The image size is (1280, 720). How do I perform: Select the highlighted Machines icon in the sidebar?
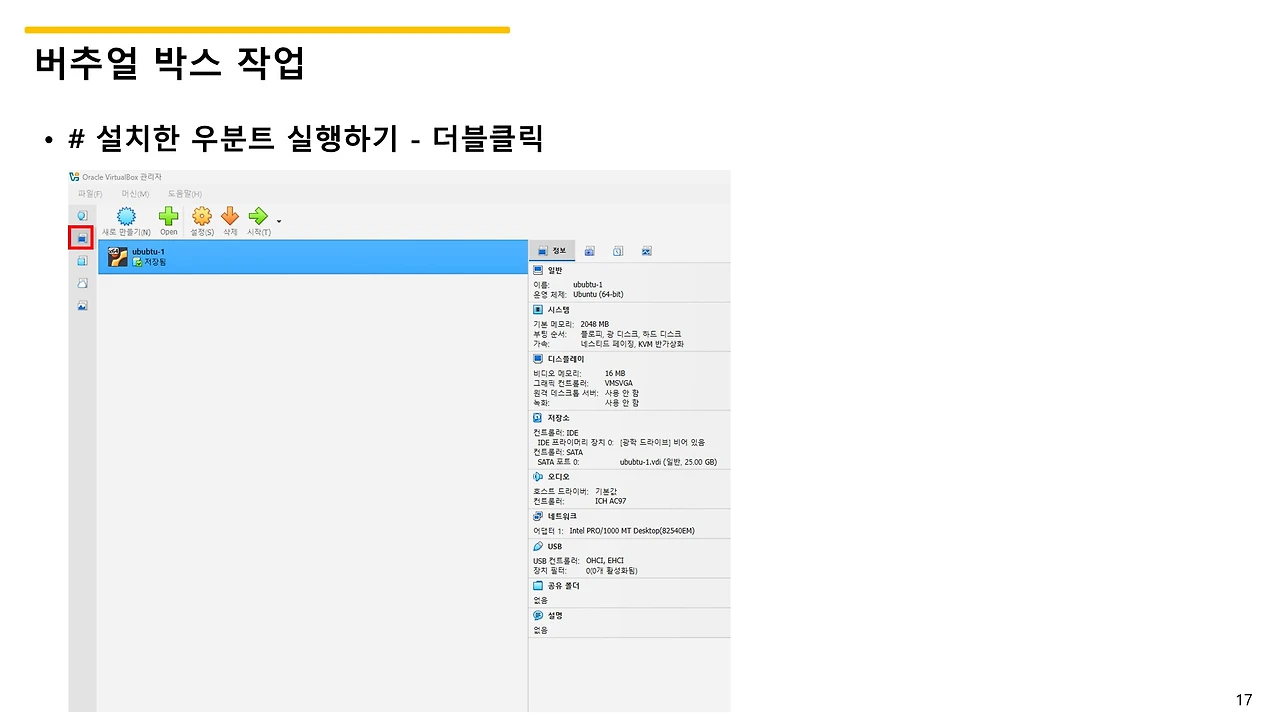click(x=81, y=237)
